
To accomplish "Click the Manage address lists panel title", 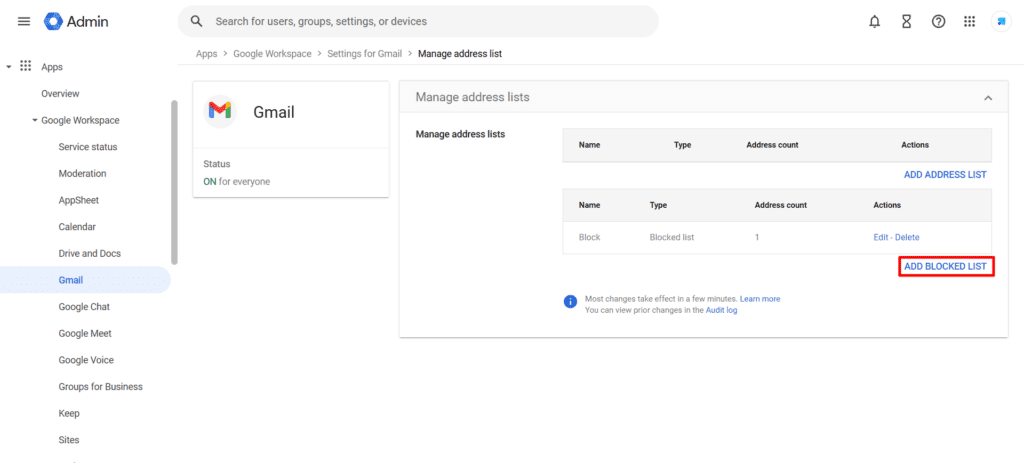I will point(473,97).
